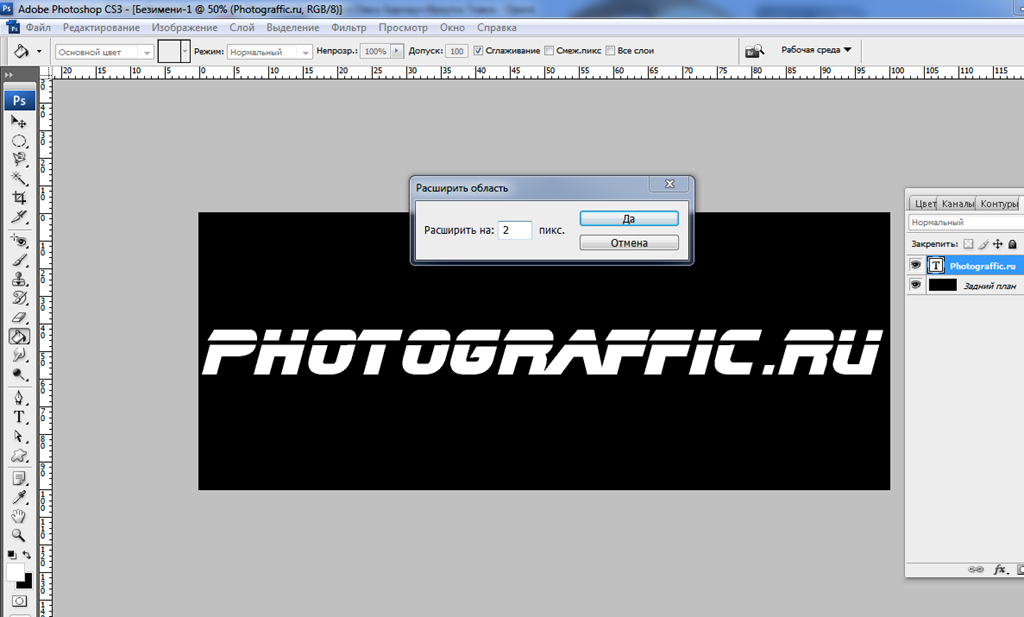The width and height of the screenshot is (1024, 617).
Task: Select the Custom Shape tool
Action: (19, 455)
